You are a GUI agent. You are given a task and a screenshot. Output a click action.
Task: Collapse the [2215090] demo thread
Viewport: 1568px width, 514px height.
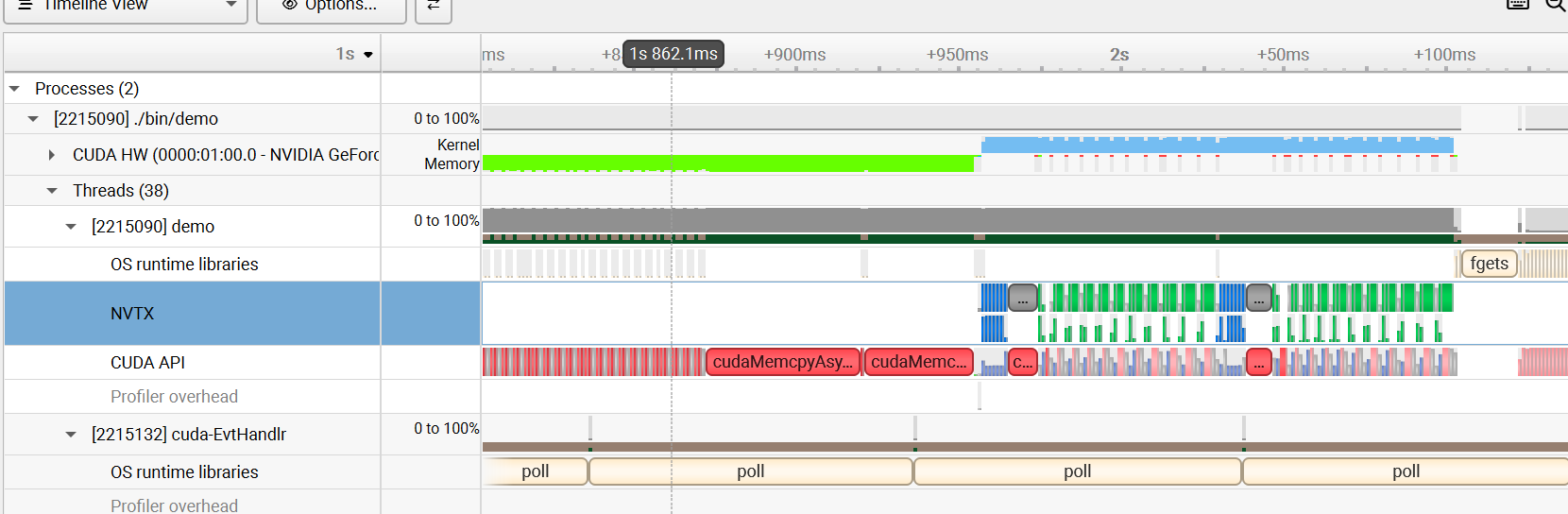coord(71,227)
